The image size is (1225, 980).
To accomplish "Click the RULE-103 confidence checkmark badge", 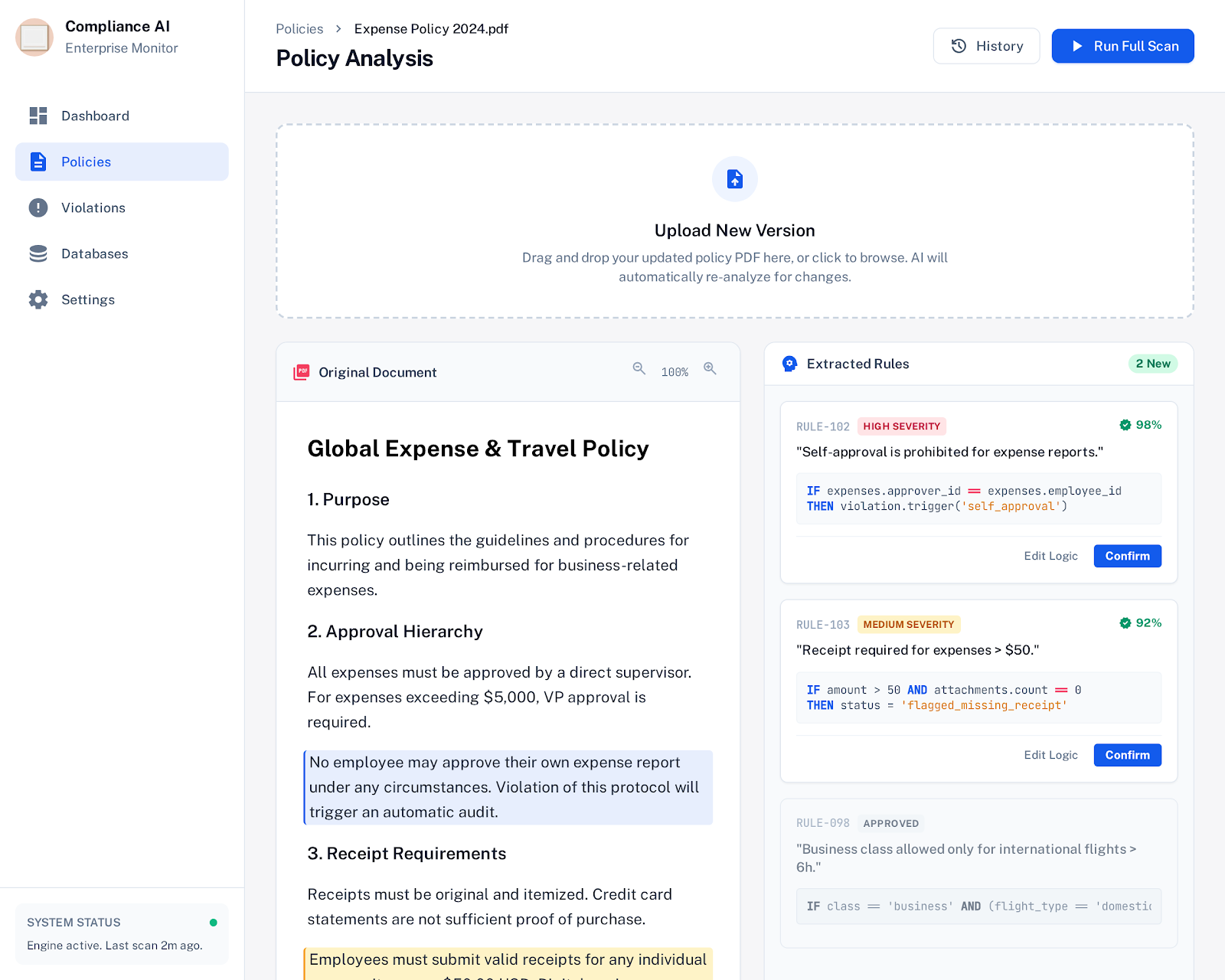I will point(1125,623).
